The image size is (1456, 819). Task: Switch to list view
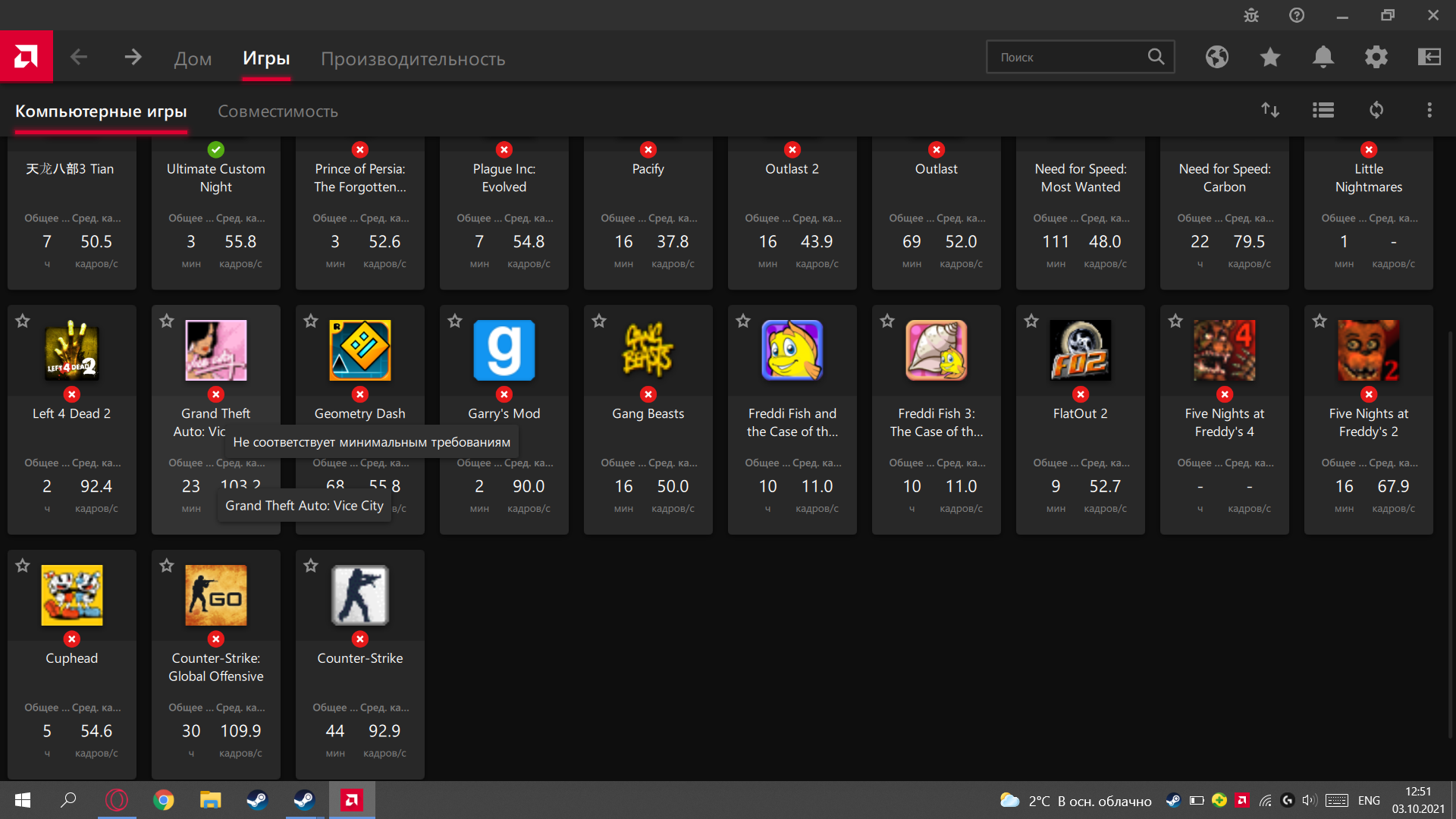[1323, 111]
